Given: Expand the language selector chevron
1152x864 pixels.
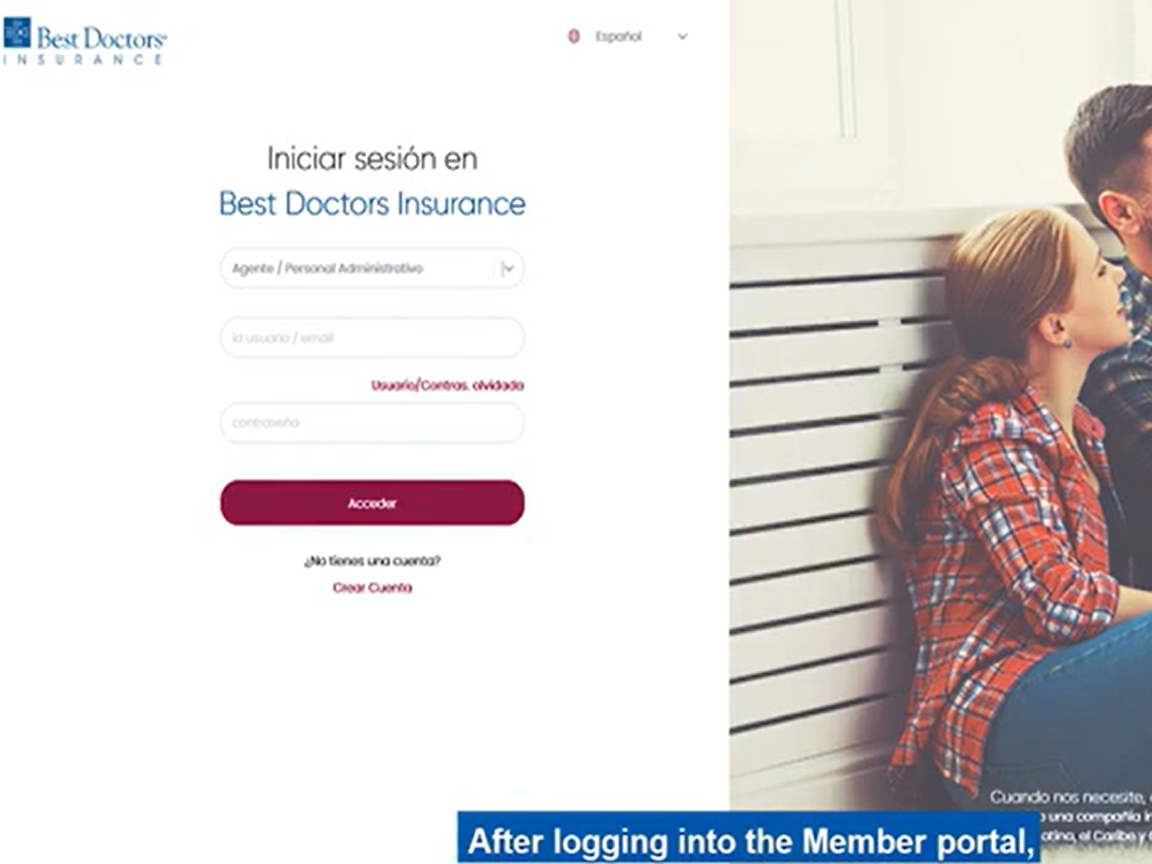Looking at the screenshot, I should click(683, 36).
